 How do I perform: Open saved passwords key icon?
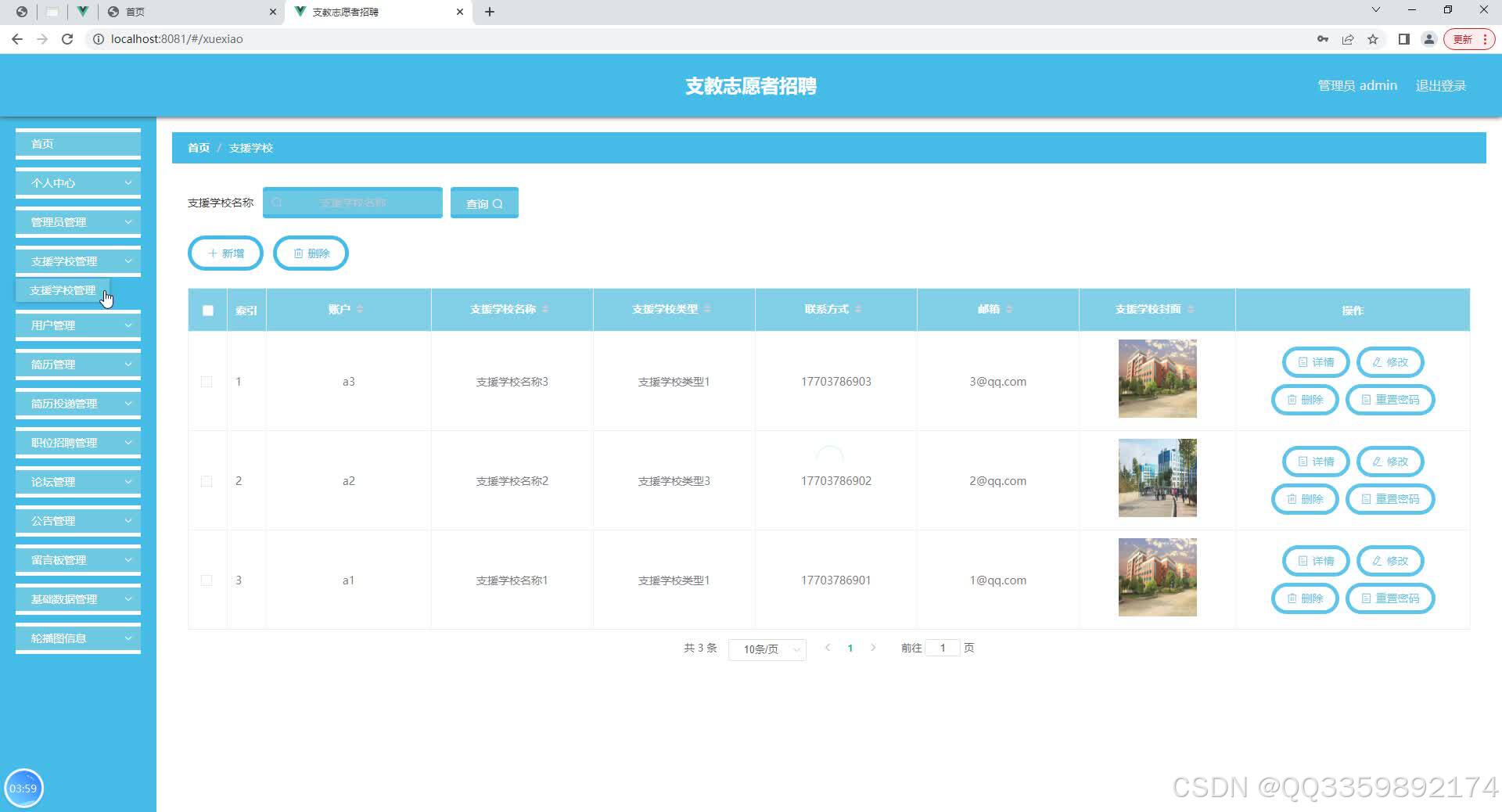point(1323,39)
